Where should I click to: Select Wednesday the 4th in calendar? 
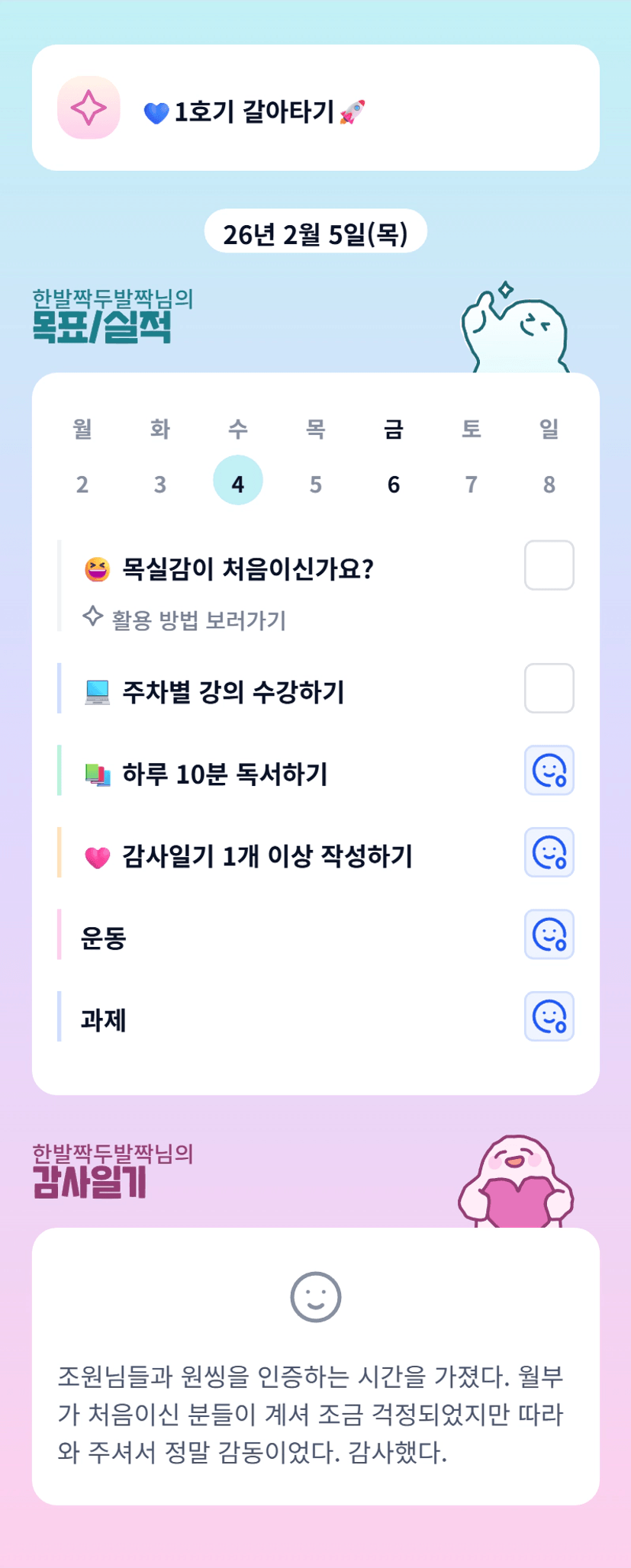[x=238, y=481]
